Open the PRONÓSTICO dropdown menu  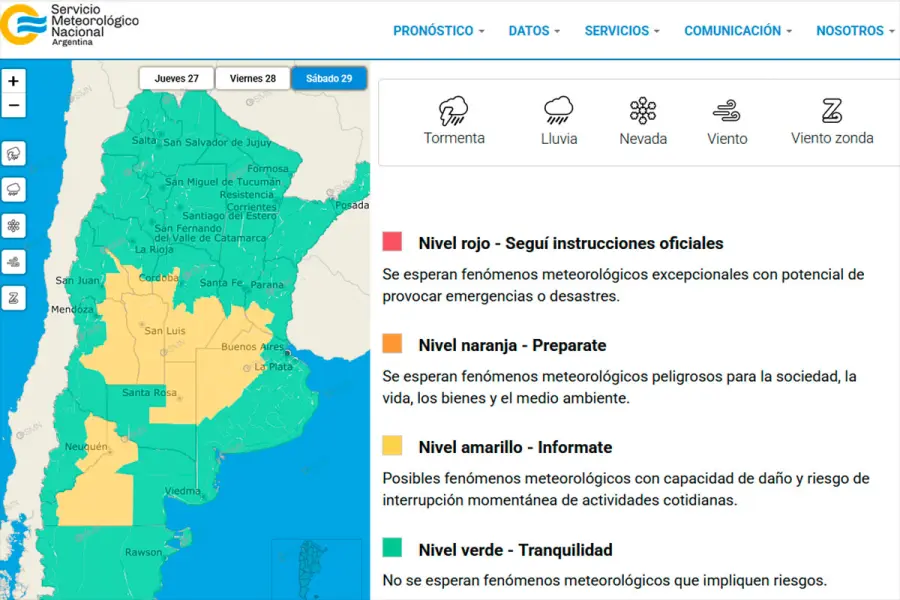[438, 31]
